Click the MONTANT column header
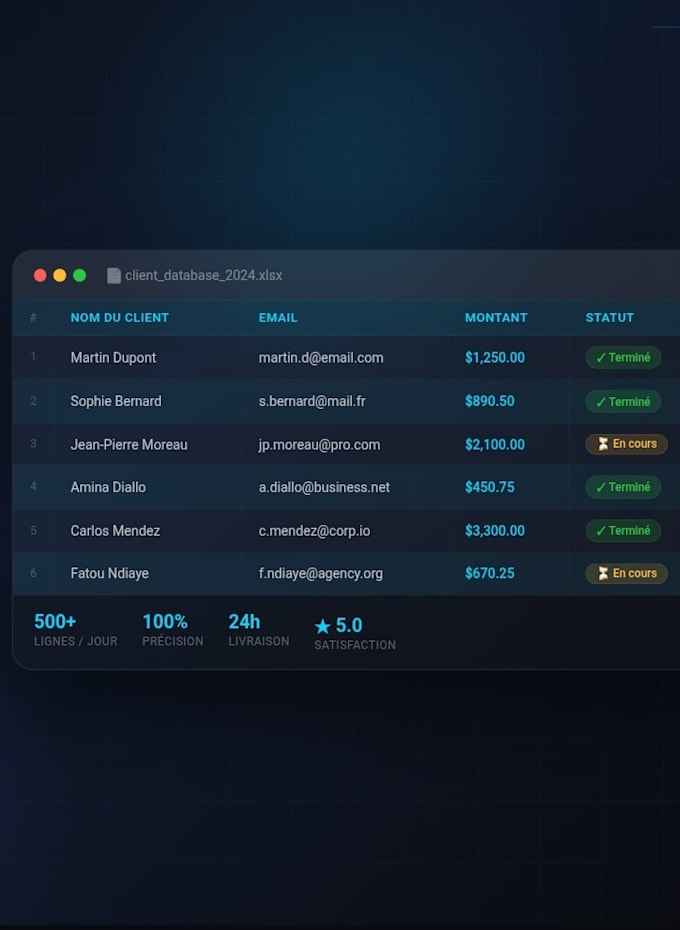The image size is (680, 930). coord(496,318)
